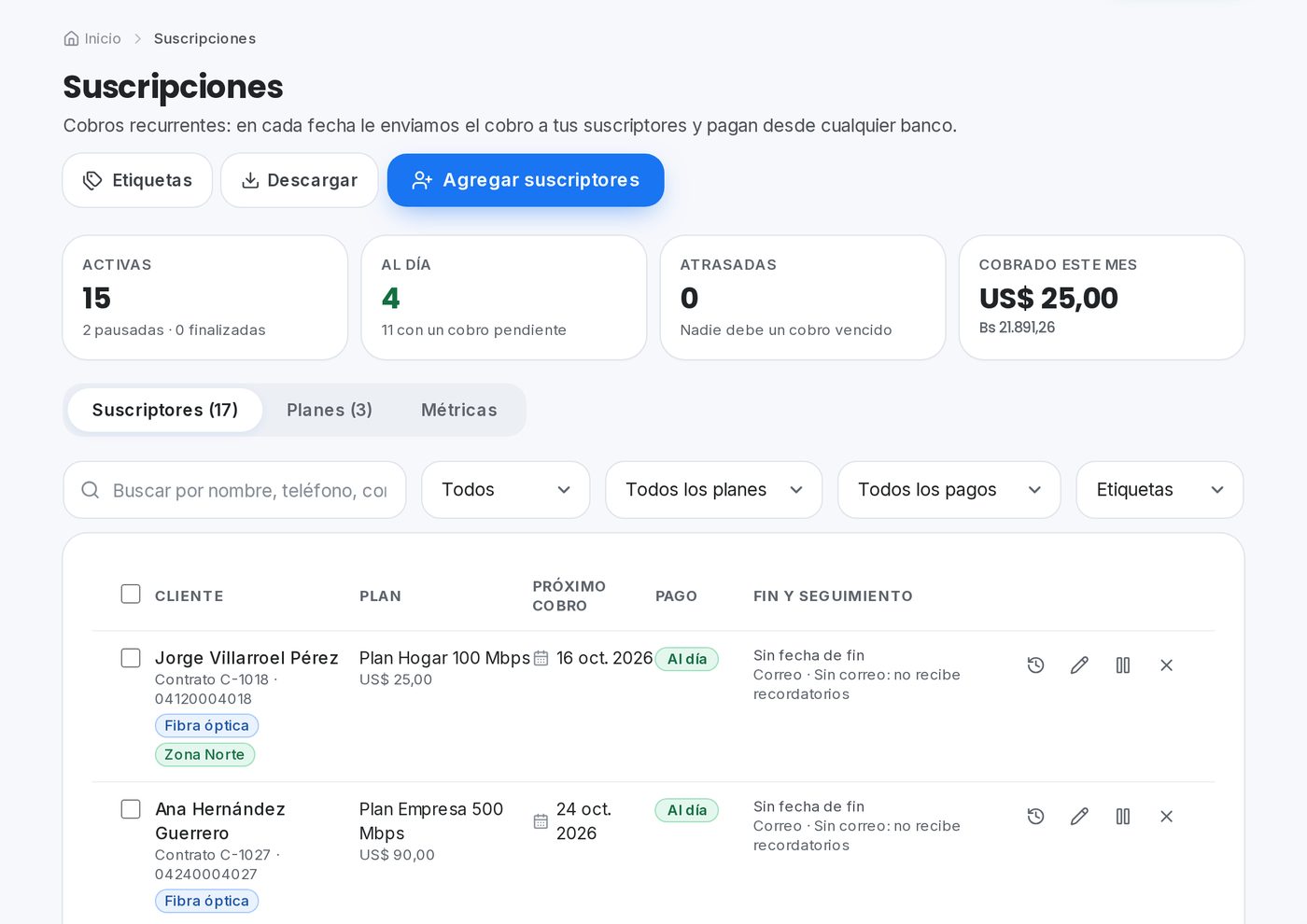Edit Ana Hernández Guerrero subscription pencil icon
Screen dimensions: 1307x924
[1079, 817]
